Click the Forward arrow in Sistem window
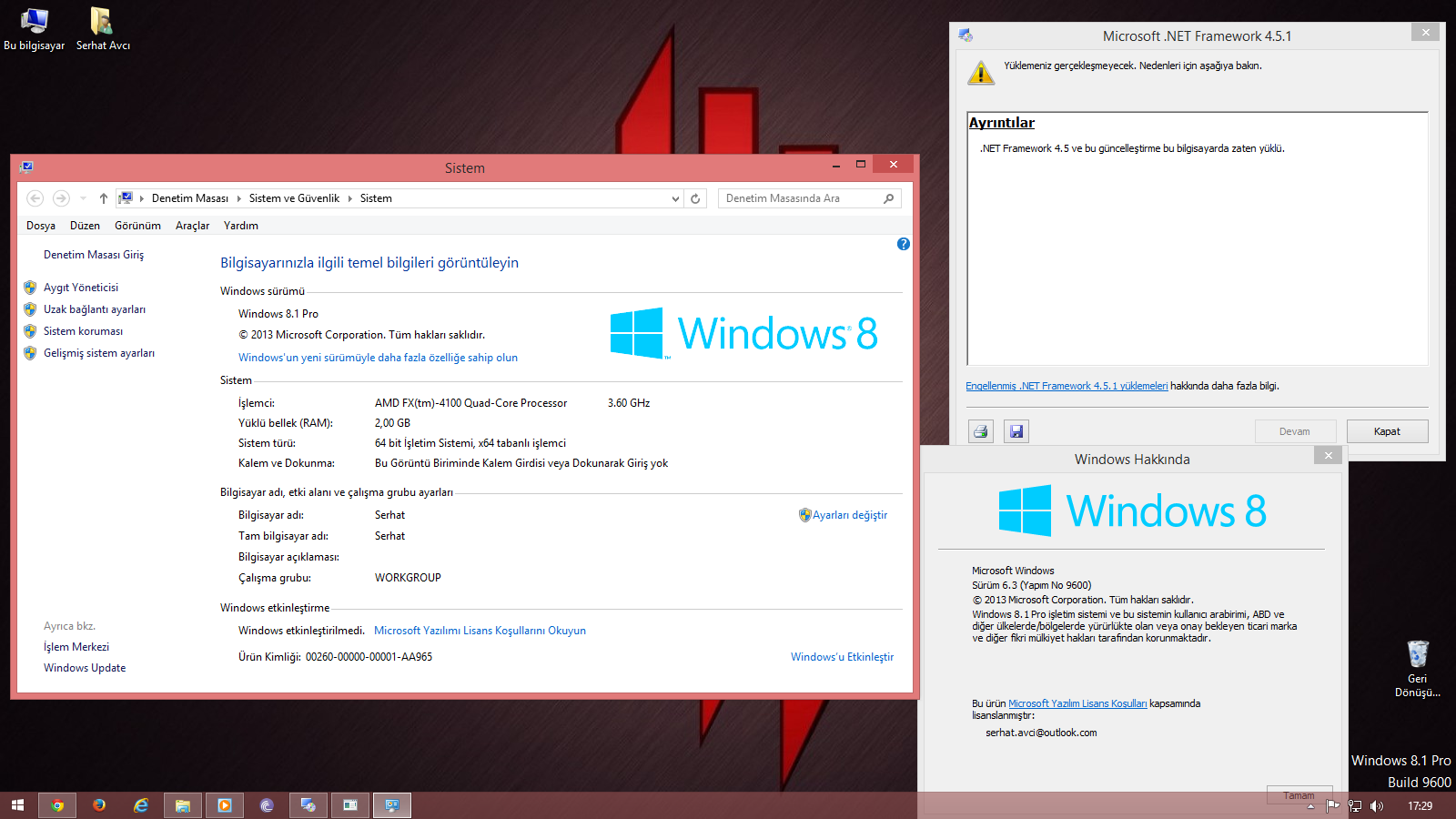 (61, 198)
